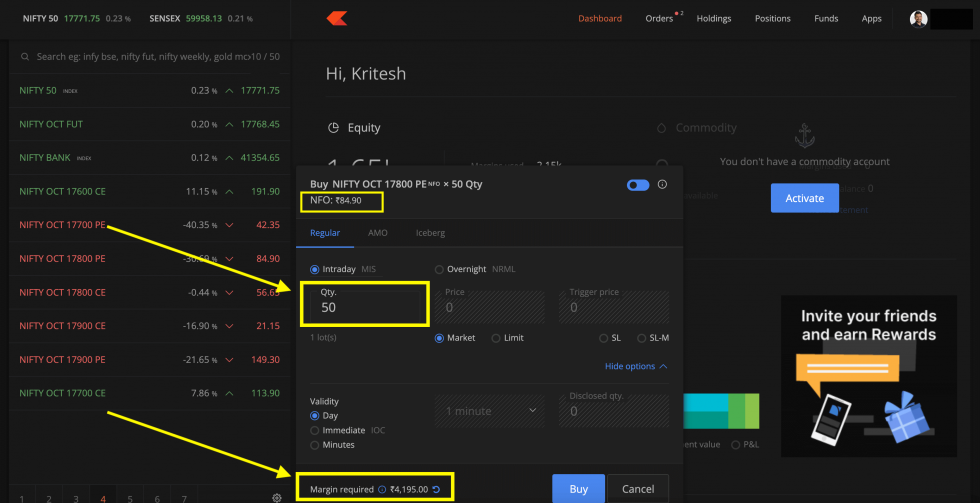This screenshot has height=503, width=980.
Task: Focus the watchlist search box
Action: [x=142, y=57]
